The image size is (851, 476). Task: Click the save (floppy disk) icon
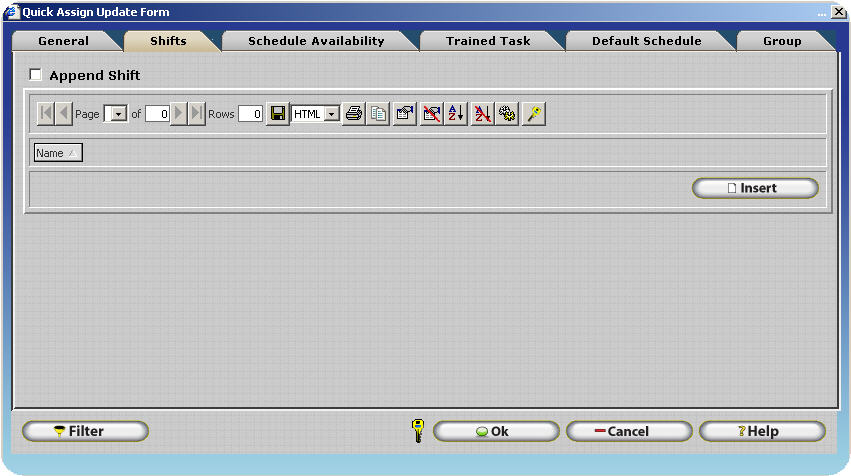point(279,114)
